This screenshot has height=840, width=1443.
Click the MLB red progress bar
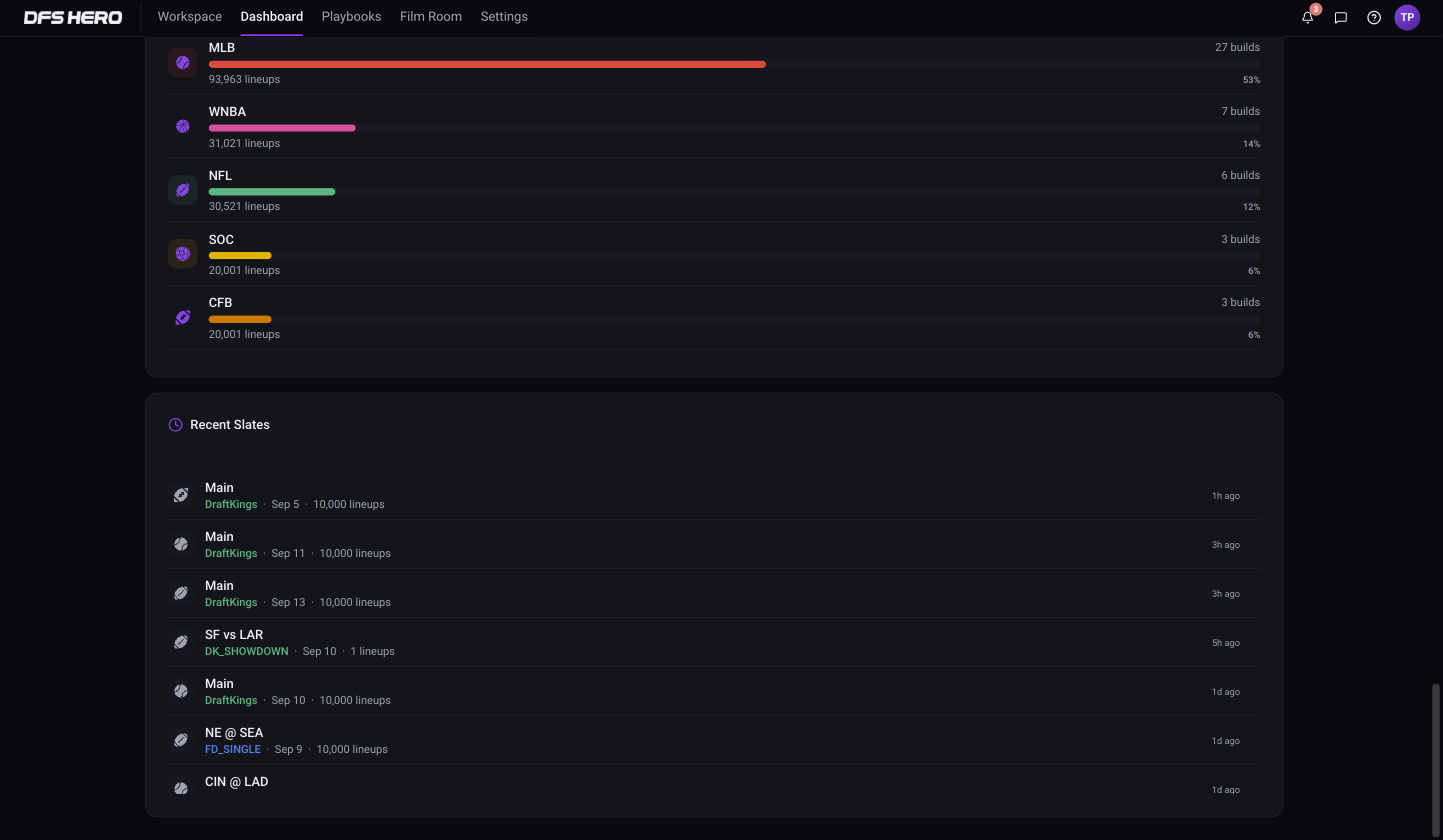(x=487, y=64)
